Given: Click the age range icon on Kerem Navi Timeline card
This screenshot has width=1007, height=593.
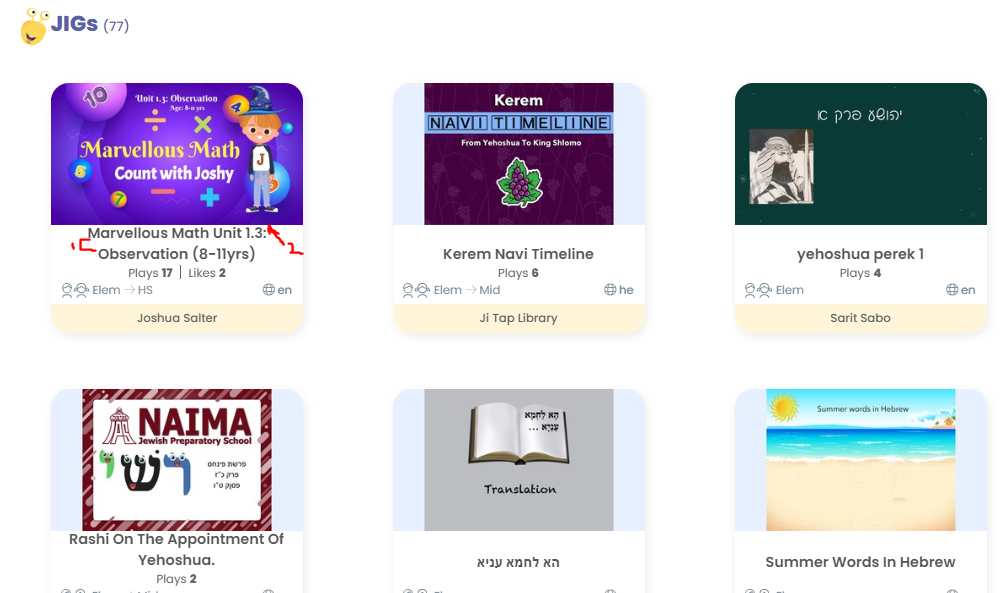Looking at the screenshot, I should click(x=416, y=290).
